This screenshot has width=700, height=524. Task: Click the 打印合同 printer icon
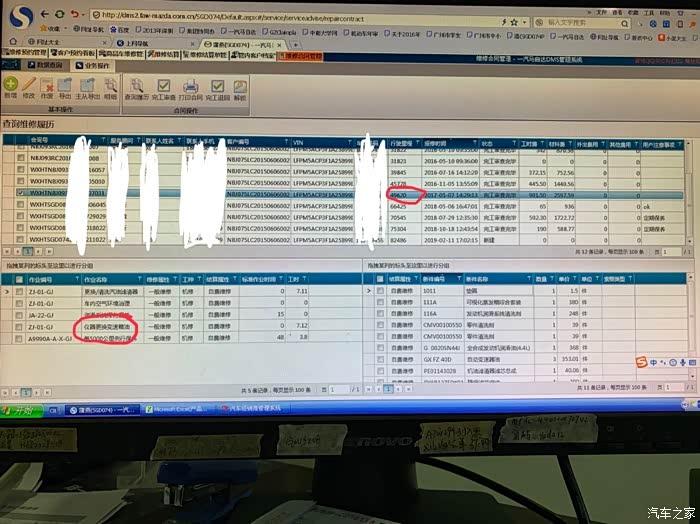click(x=191, y=86)
